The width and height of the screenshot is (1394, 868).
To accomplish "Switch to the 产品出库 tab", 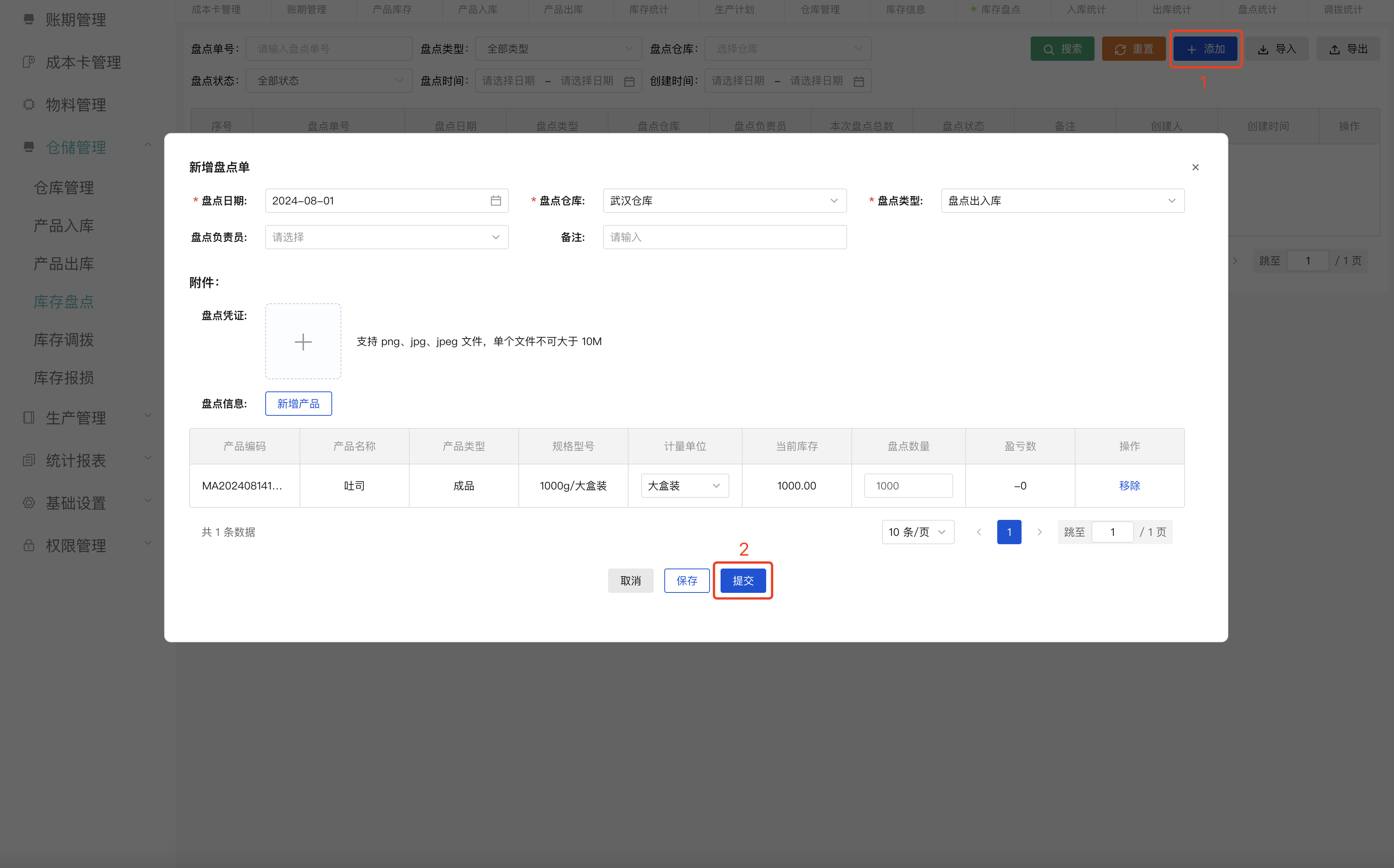I will [x=563, y=9].
